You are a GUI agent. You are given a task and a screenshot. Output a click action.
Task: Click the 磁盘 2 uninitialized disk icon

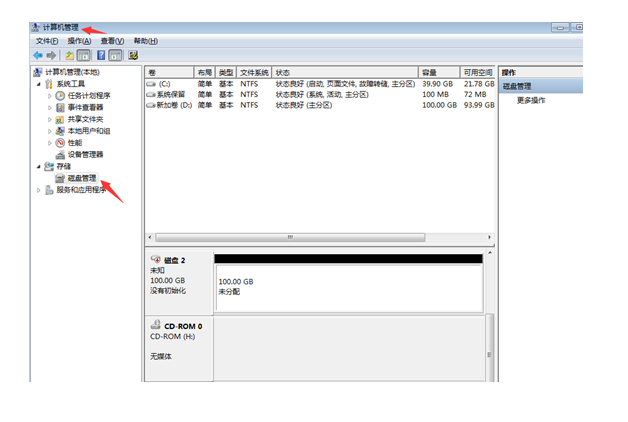click(155, 260)
